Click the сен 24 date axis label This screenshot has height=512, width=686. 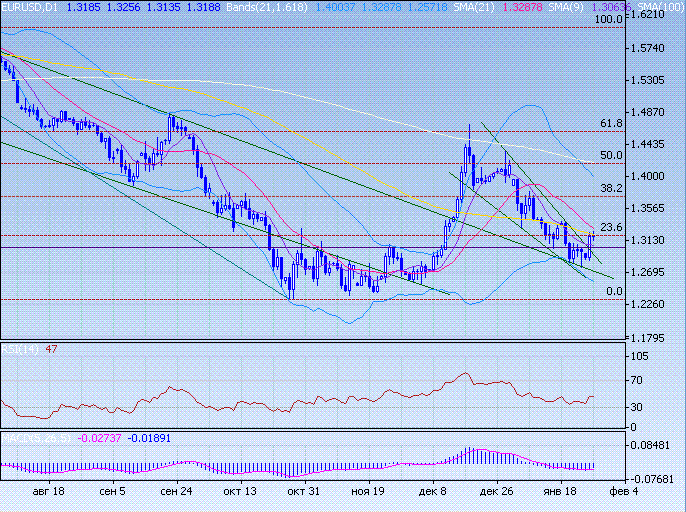(x=176, y=492)
